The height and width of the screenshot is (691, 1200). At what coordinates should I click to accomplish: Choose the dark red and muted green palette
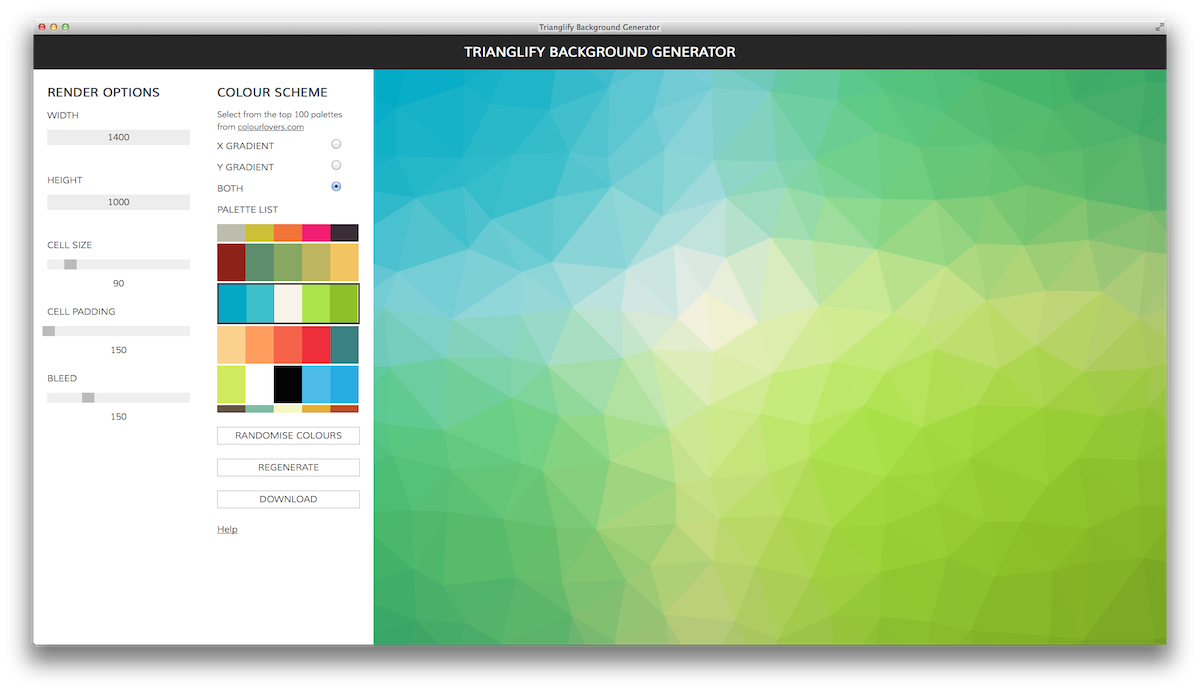[x=288, y=263]
